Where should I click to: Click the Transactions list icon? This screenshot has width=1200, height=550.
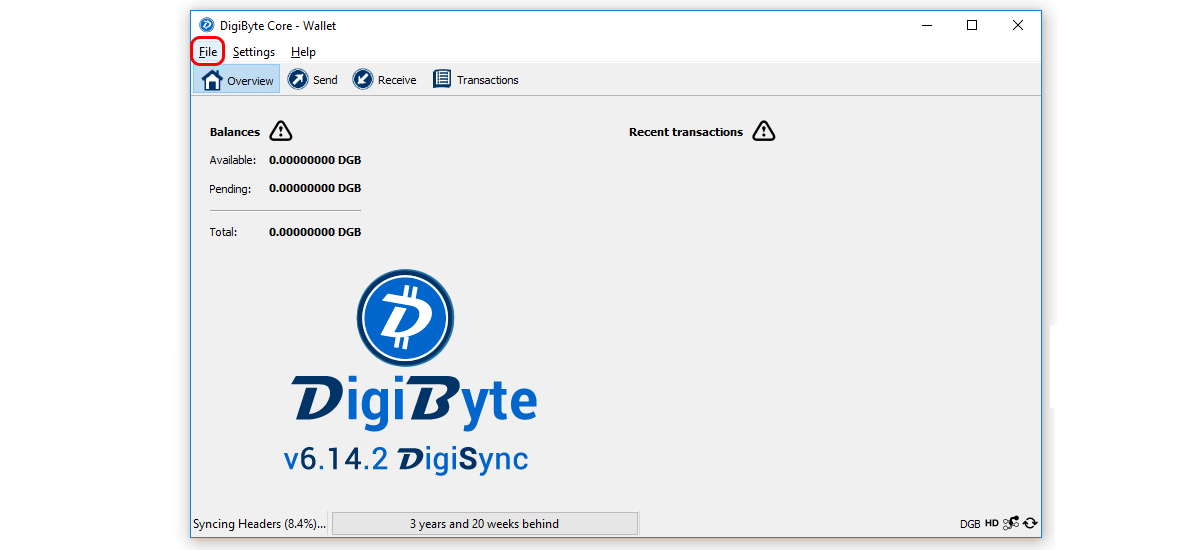coord(442,79)
